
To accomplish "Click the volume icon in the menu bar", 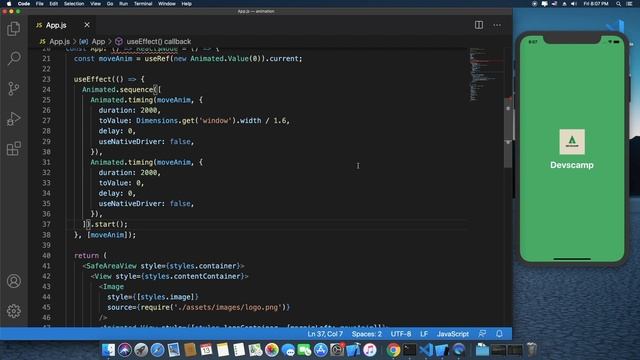I will coord(574,4).
